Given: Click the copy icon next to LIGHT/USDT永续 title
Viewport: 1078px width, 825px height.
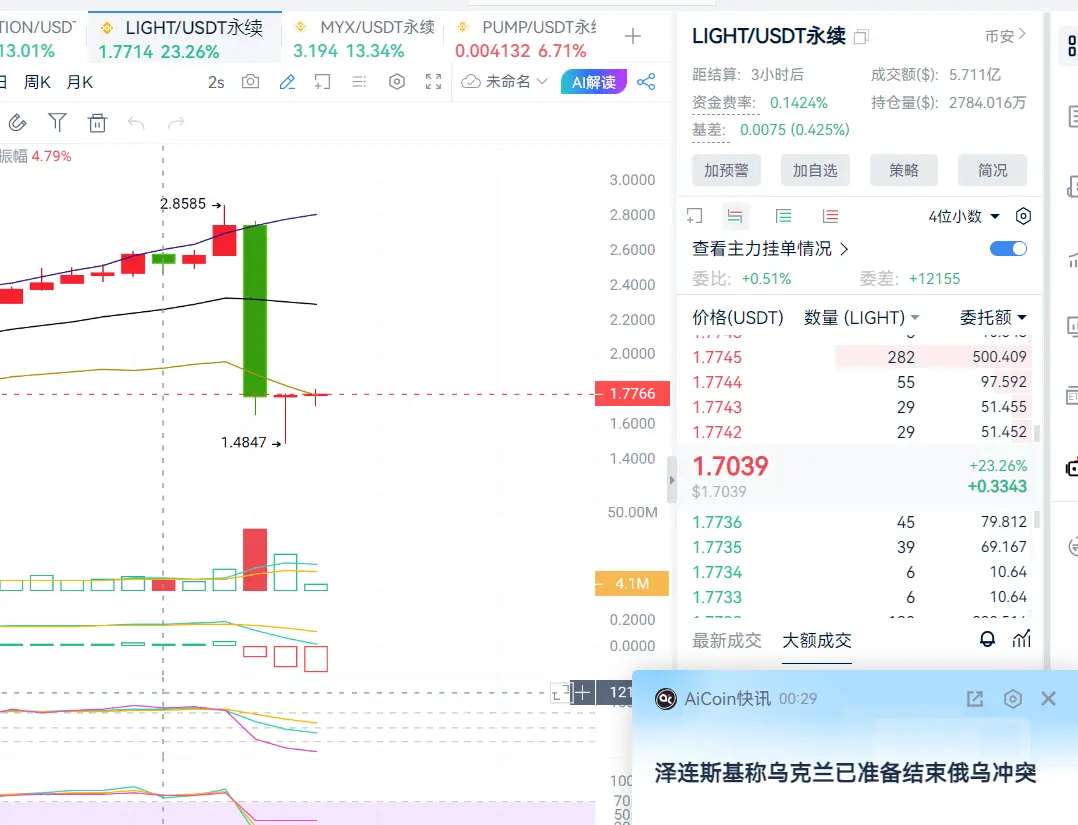Looking at the screenshot, I should (x=861, y=36).
